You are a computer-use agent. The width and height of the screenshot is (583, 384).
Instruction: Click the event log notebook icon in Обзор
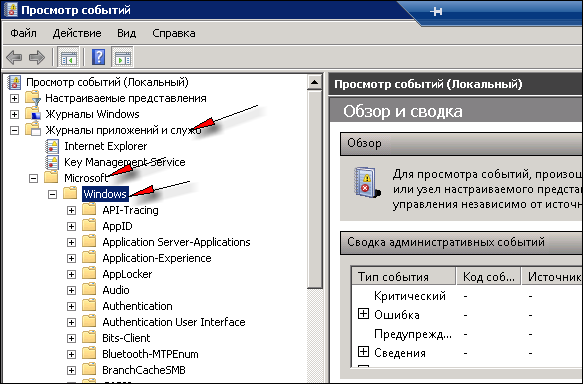coord(367,183)
